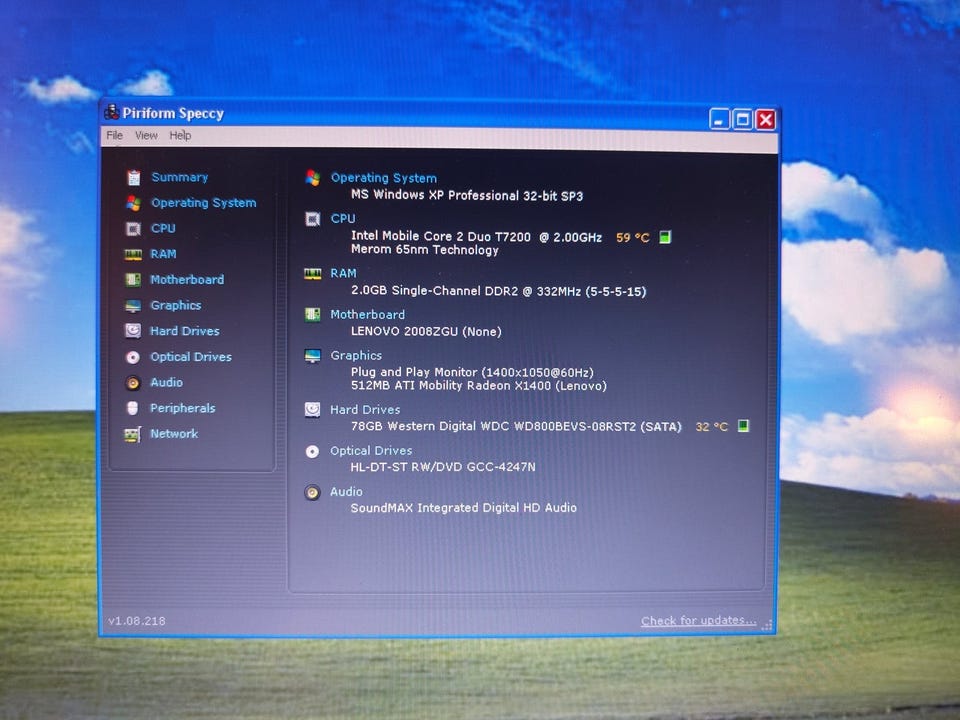Click text 2.0GB Single-Channel DDR2 @ 332MHz
The width and height of the screenshot is (960, 720).
click(x=465, y=291)
